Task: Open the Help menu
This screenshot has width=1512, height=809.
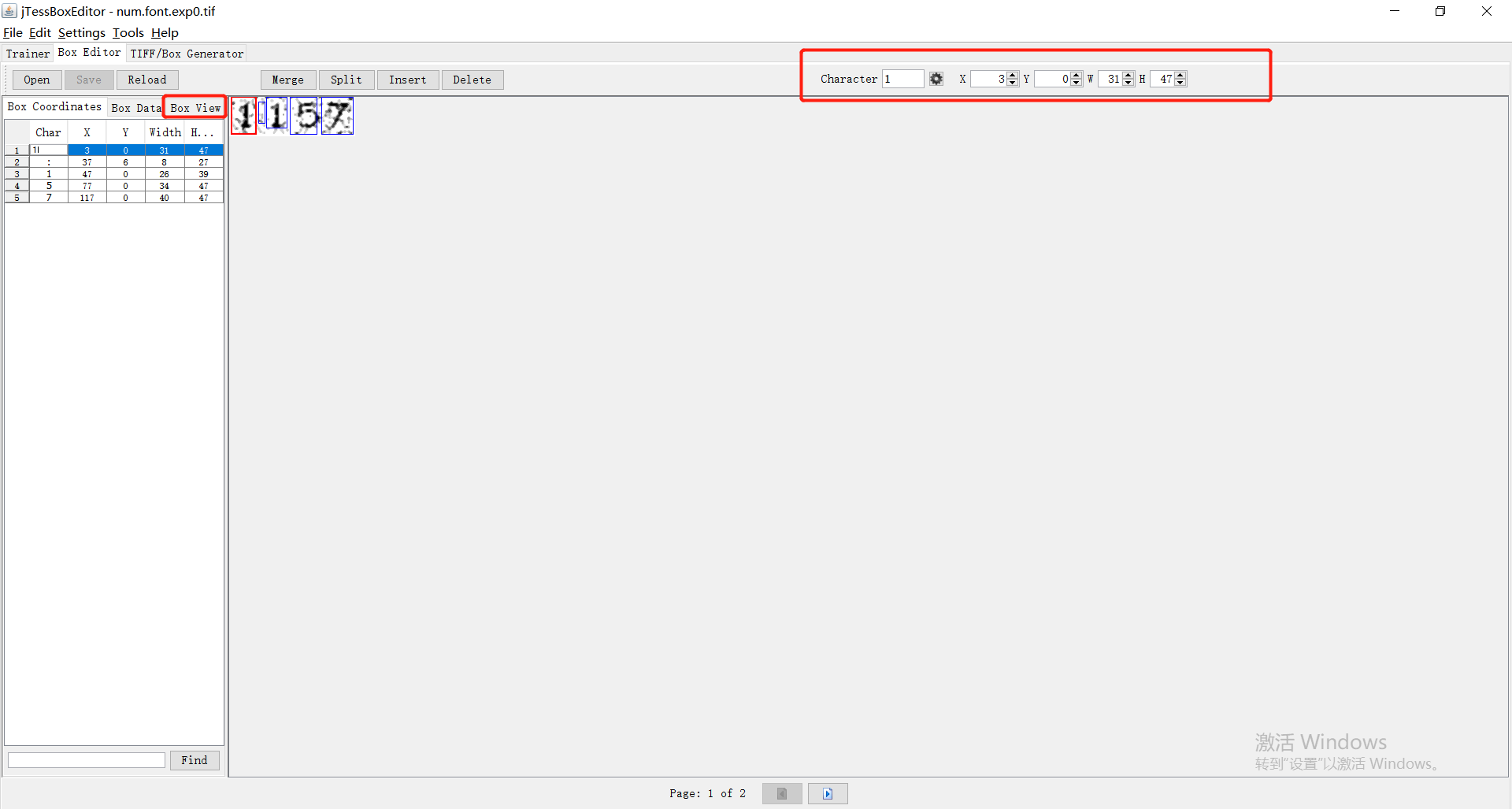Action: (x=165, y=32)
